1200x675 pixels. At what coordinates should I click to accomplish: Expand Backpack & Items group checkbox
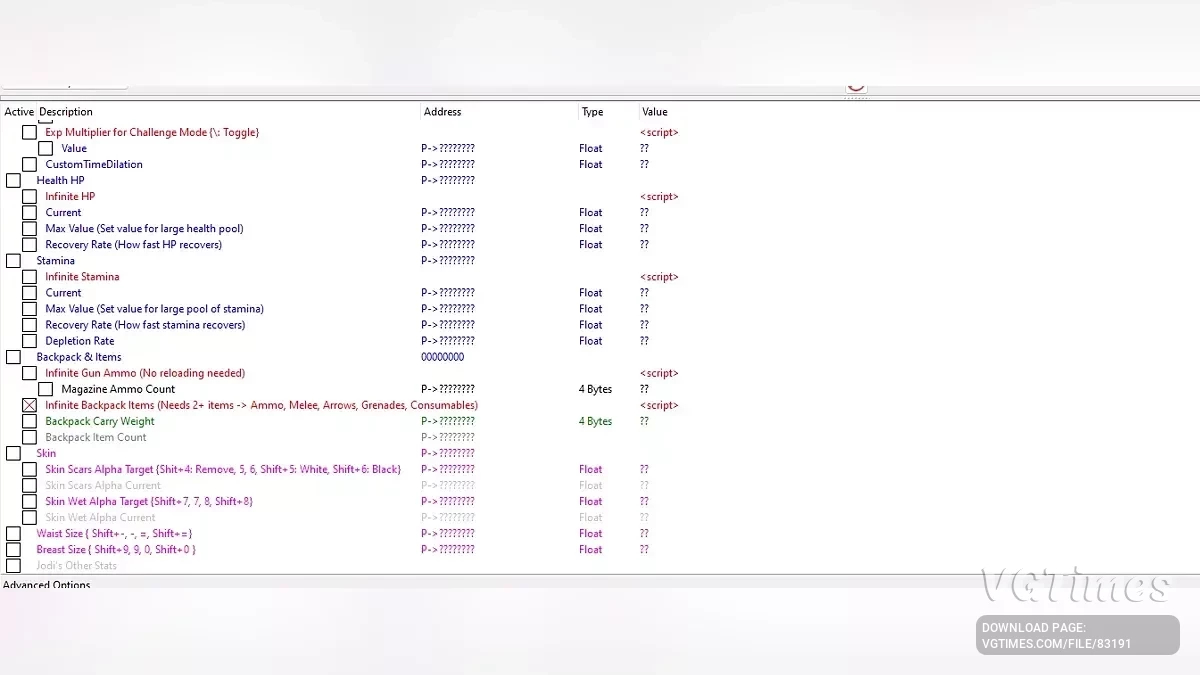point(13,357)
